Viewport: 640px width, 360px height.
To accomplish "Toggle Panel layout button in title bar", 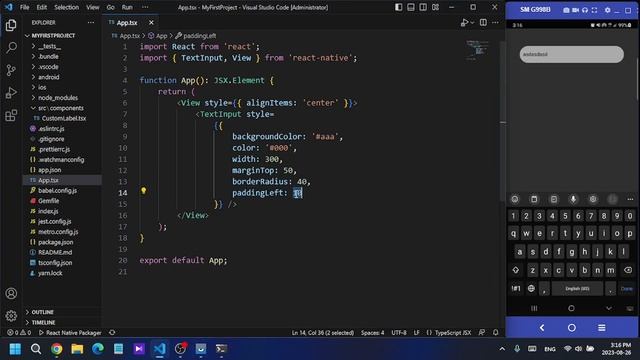I will (x=411, y=7).
